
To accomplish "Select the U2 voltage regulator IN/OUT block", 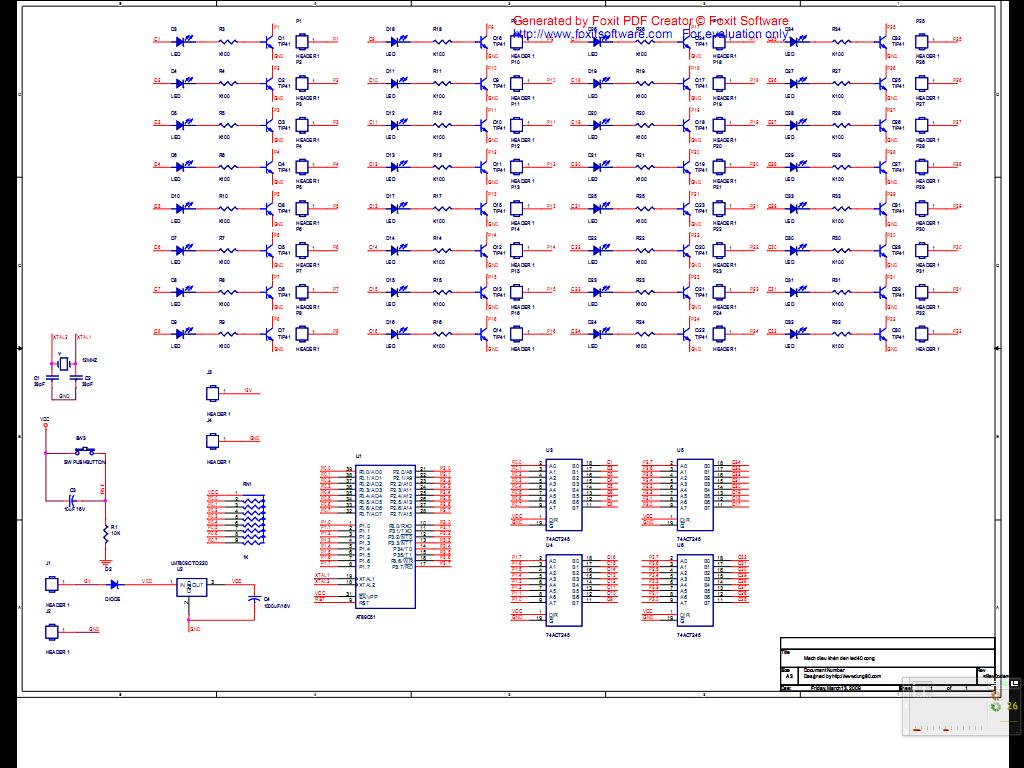I will tap(191, 587).
